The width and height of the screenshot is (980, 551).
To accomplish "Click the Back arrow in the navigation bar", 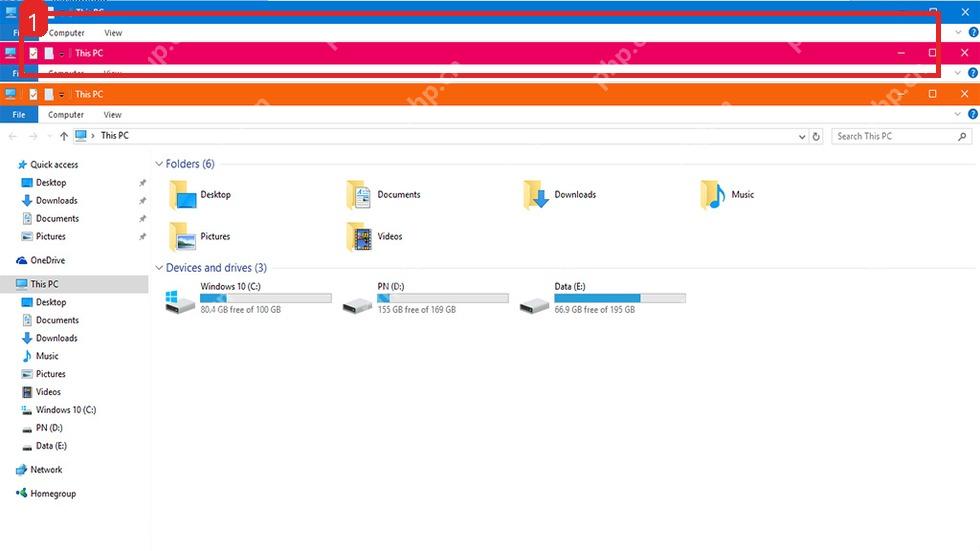I will pos(12,136).
